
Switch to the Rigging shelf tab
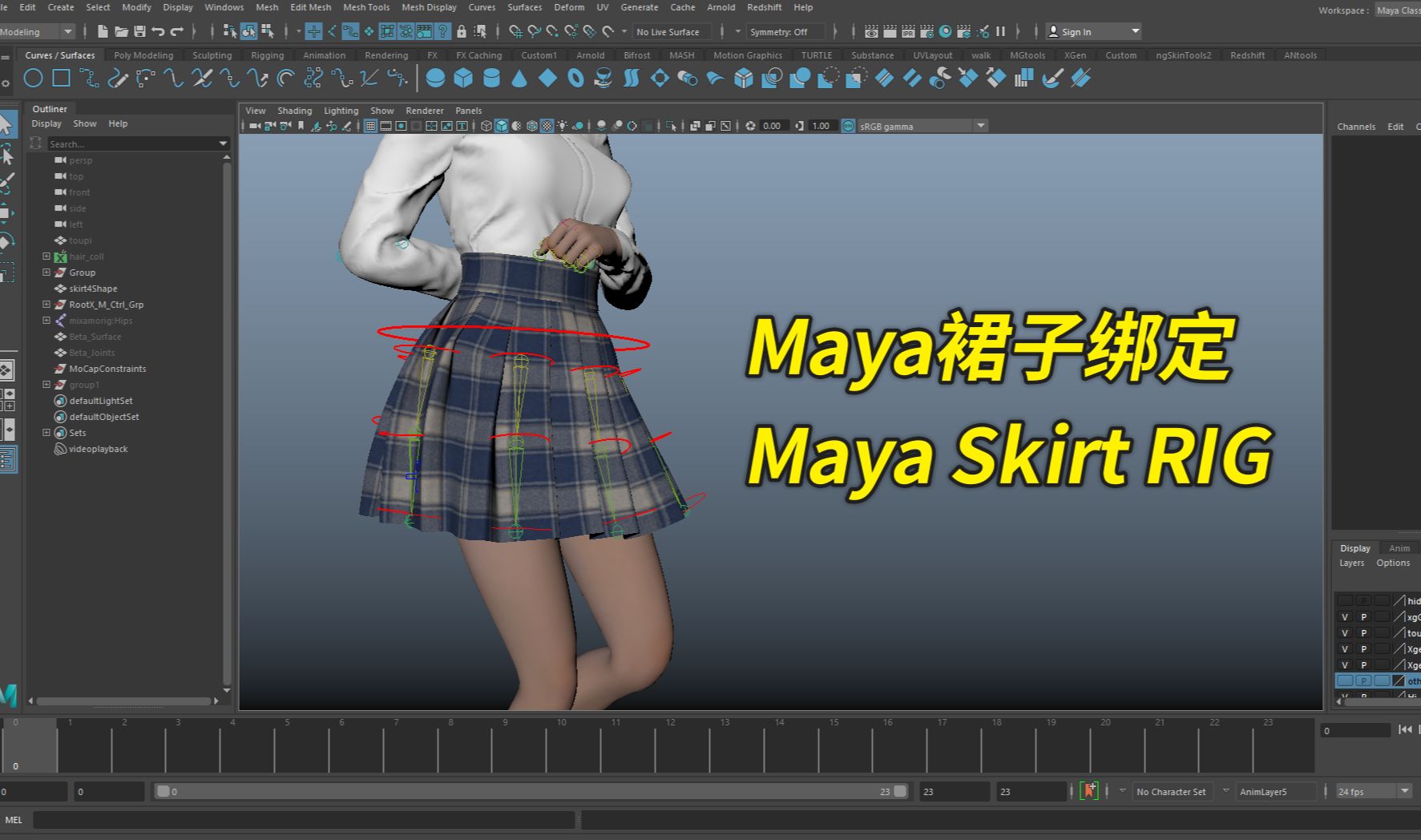coord(267,55)
